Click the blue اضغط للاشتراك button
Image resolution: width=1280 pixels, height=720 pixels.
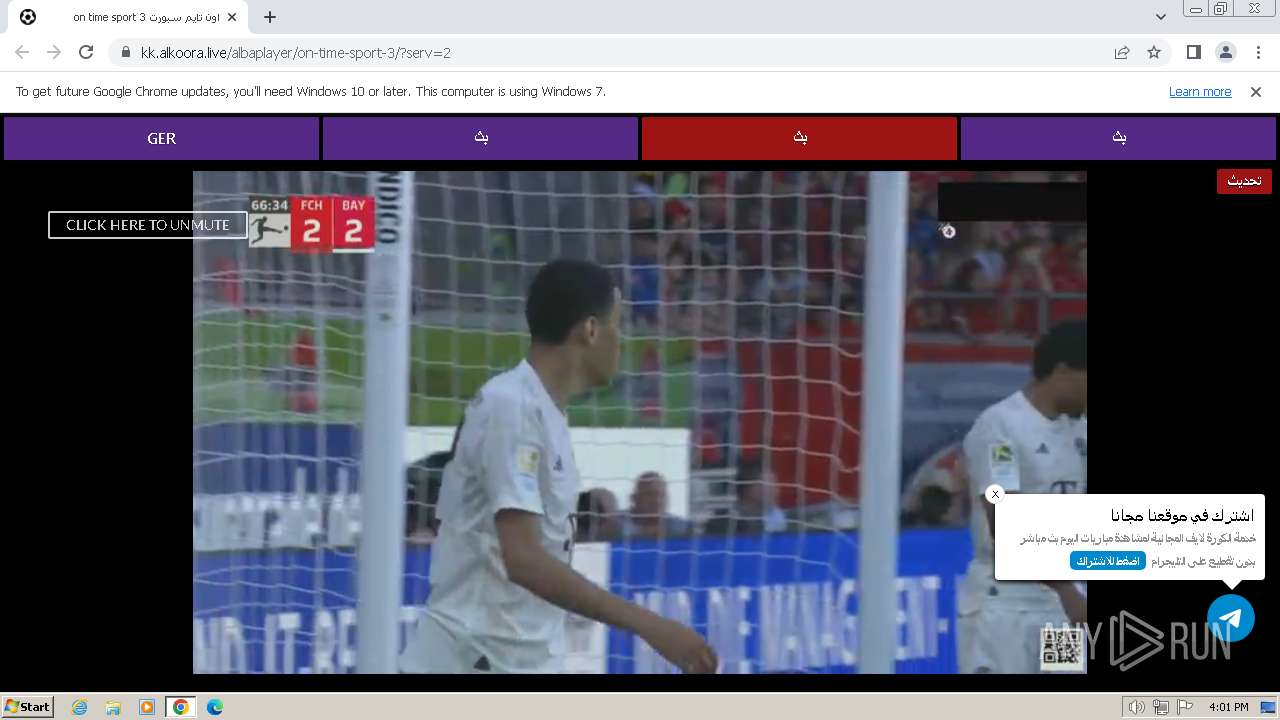[x=1108, y=561]
